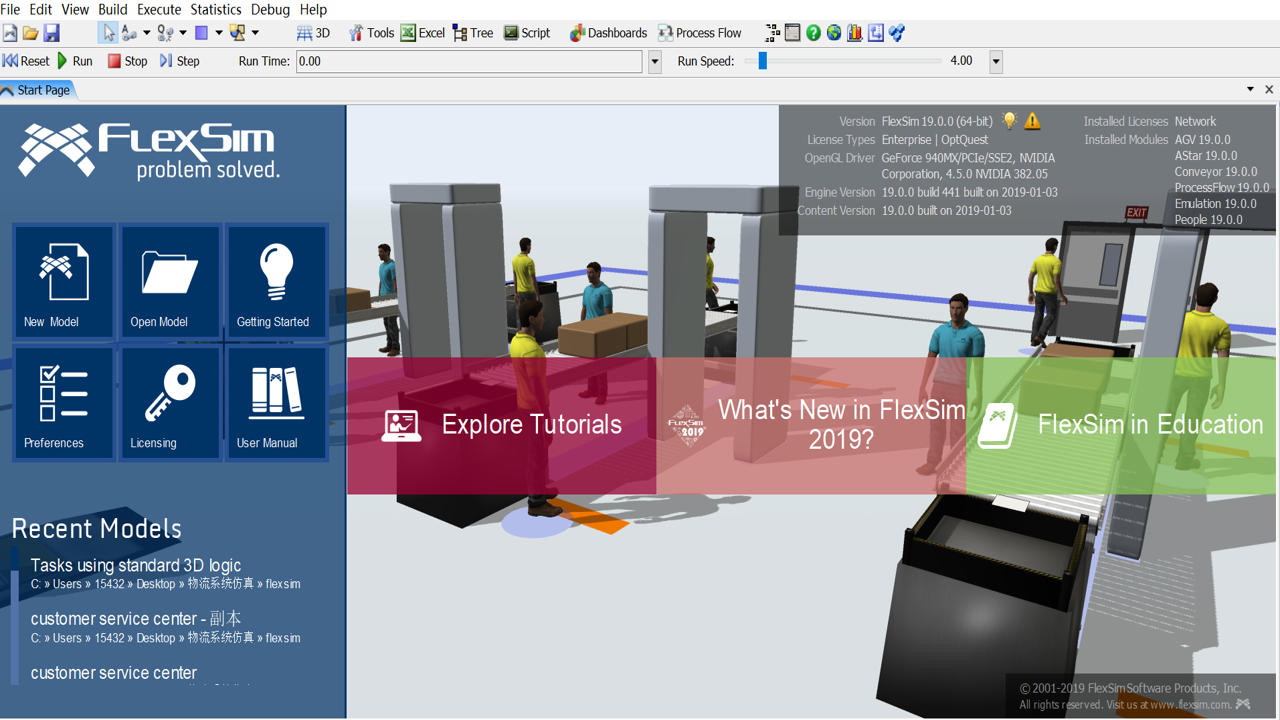Click the Preferences checklist tile

(64, 403)
